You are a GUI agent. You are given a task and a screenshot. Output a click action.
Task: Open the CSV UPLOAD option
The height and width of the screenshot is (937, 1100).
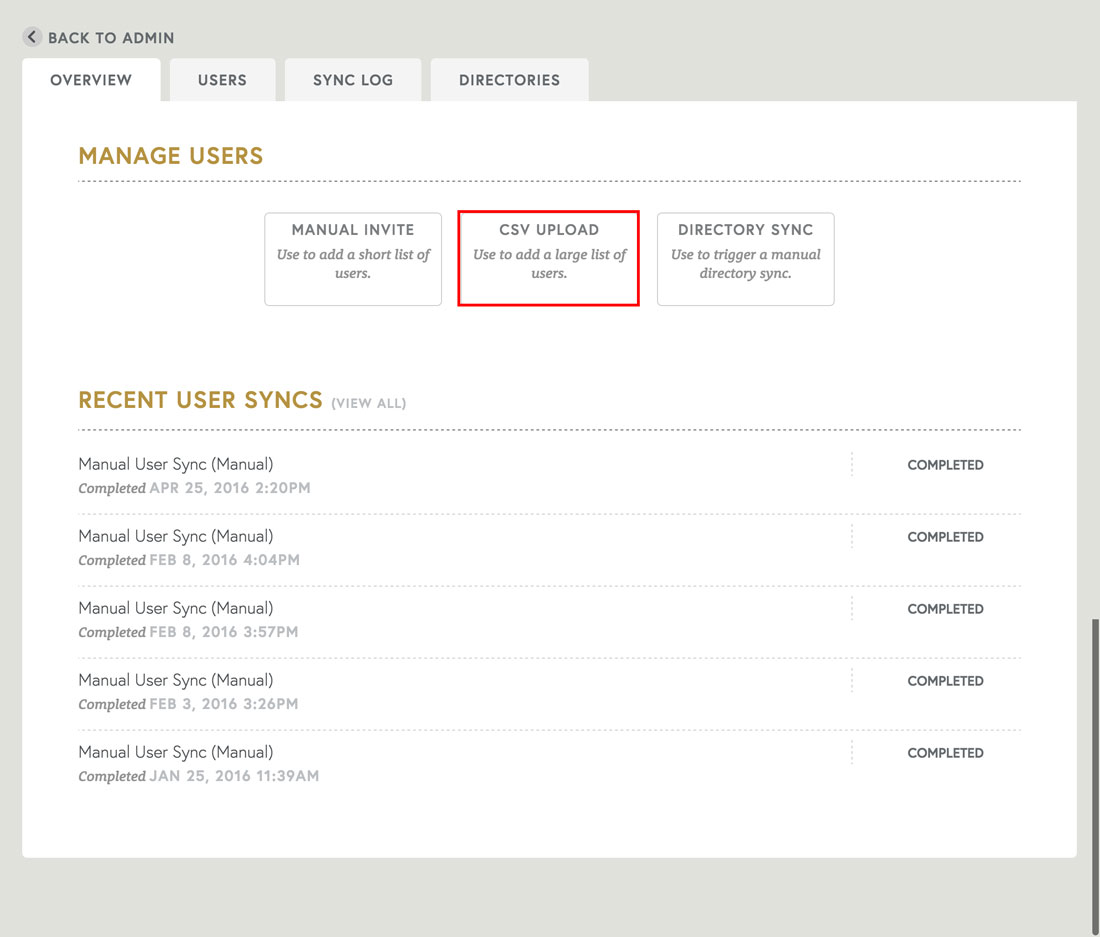click(x=548, y=258)
